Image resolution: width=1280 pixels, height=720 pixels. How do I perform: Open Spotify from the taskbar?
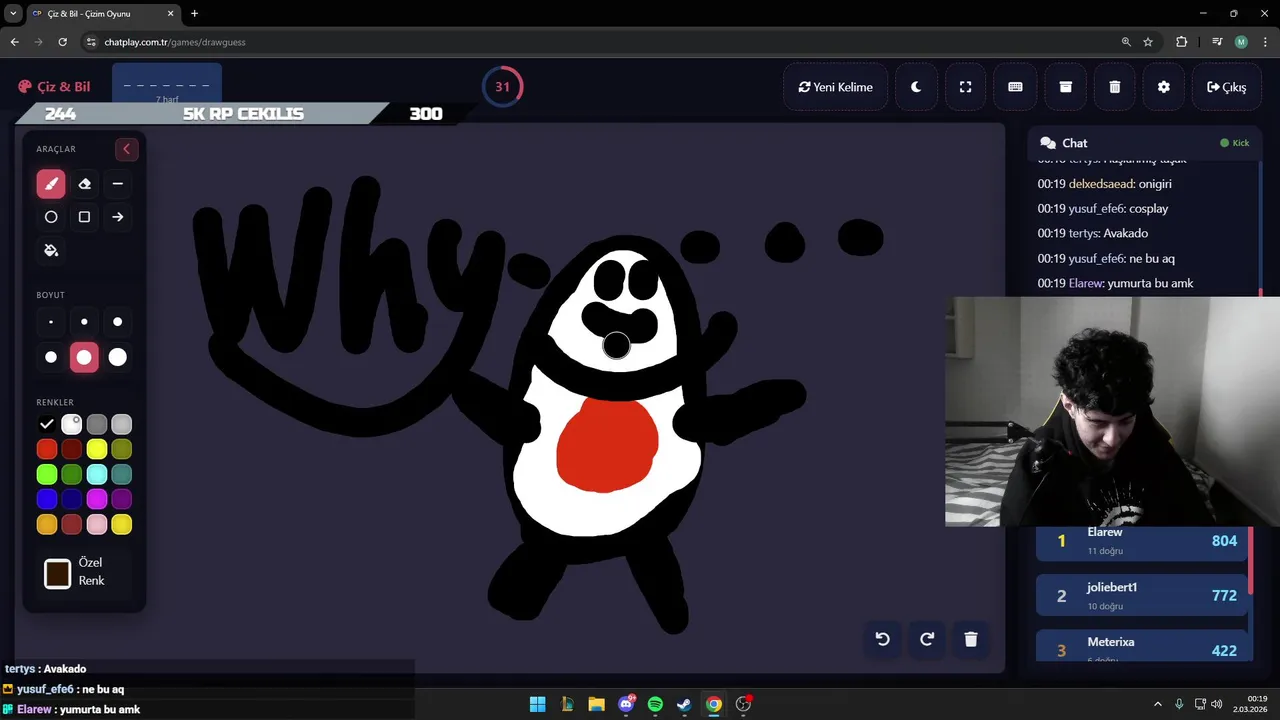point(655,704)
